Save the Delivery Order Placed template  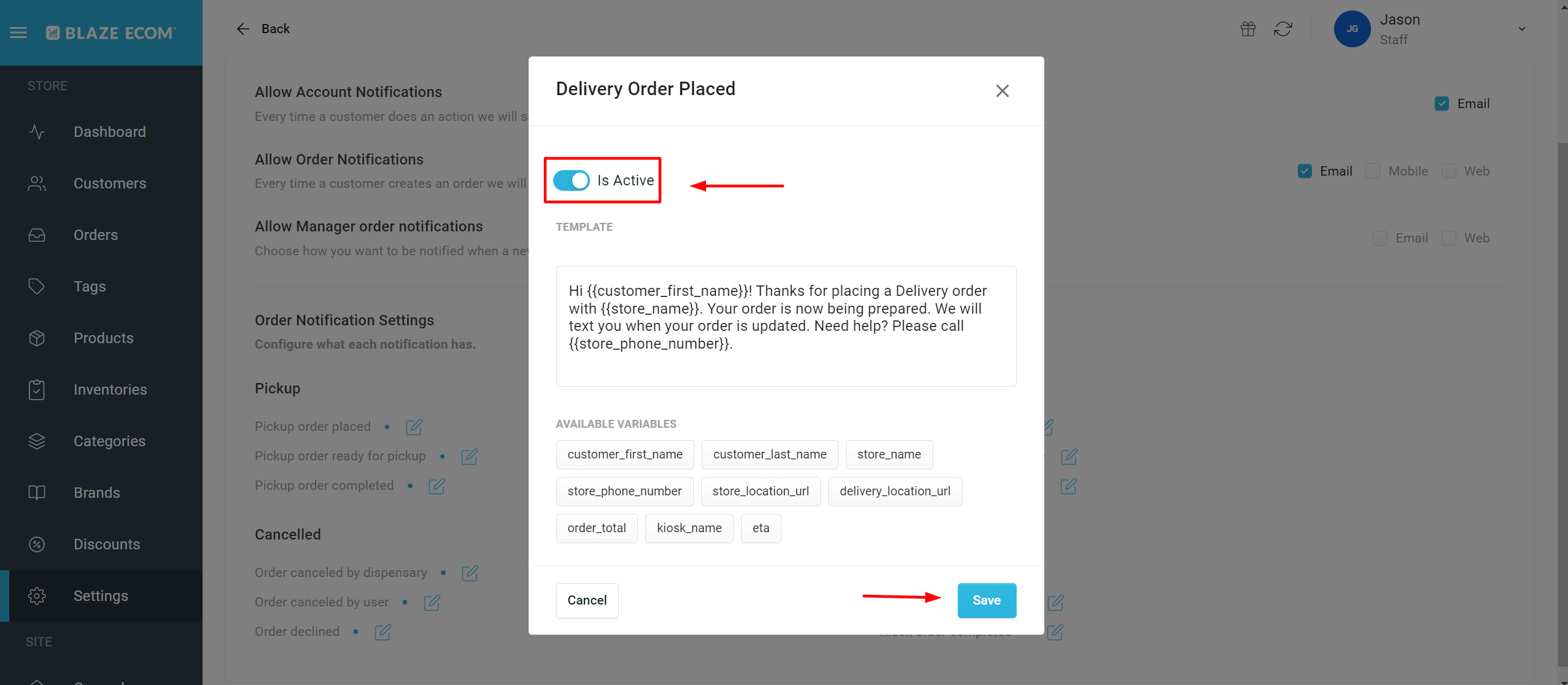985,600
